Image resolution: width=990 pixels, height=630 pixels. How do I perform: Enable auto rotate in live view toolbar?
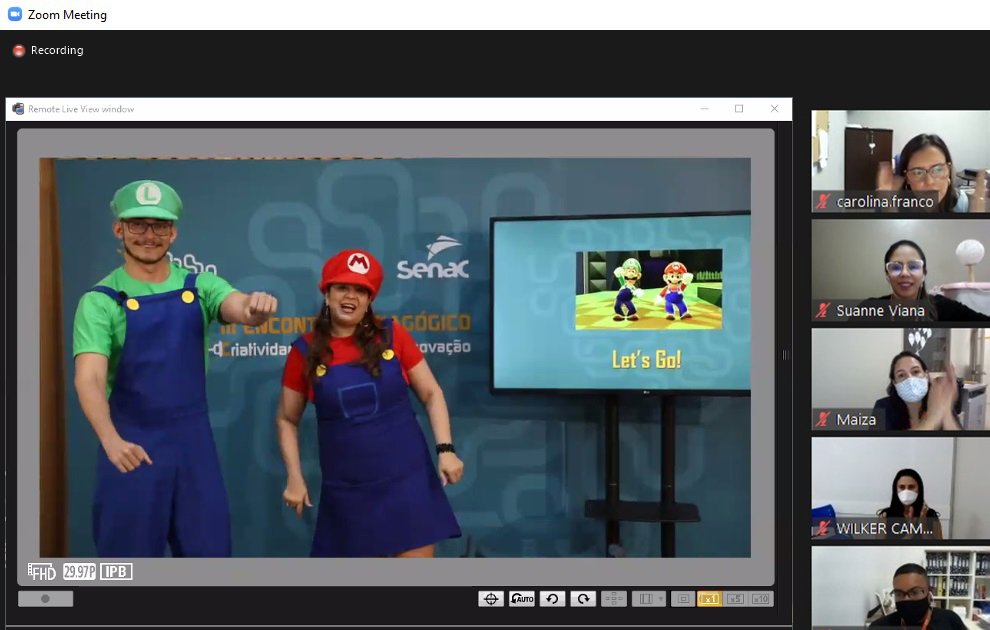point(522,598)
